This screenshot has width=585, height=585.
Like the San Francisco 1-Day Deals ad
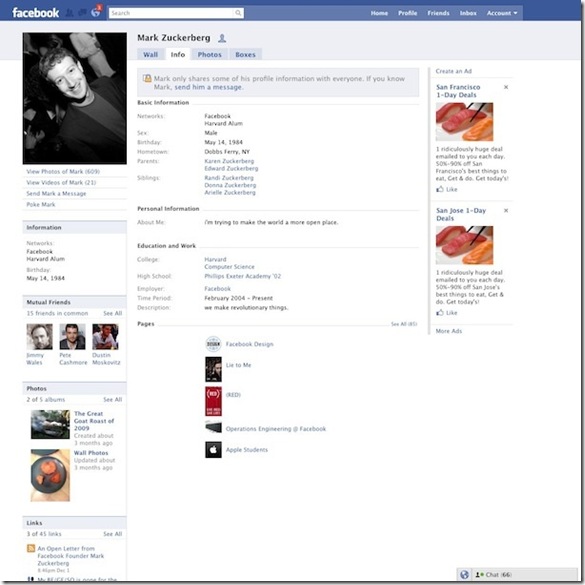[447, 189]
